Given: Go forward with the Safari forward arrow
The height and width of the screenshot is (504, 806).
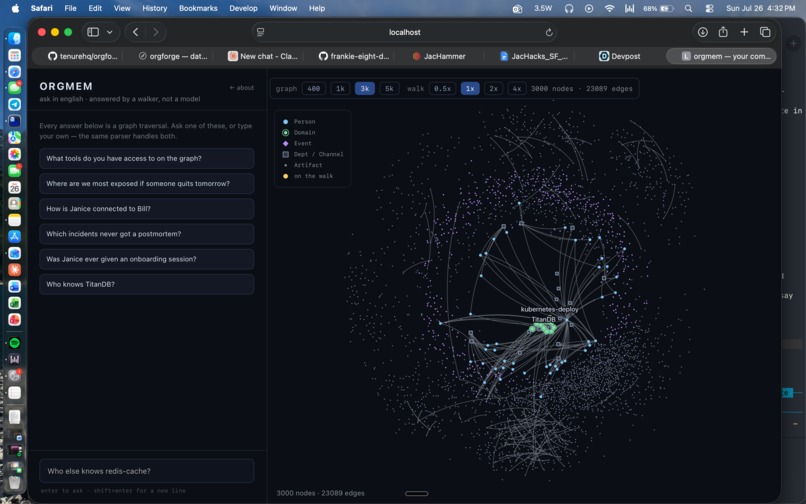Looking at the screenshot, I should click(156, 32).
